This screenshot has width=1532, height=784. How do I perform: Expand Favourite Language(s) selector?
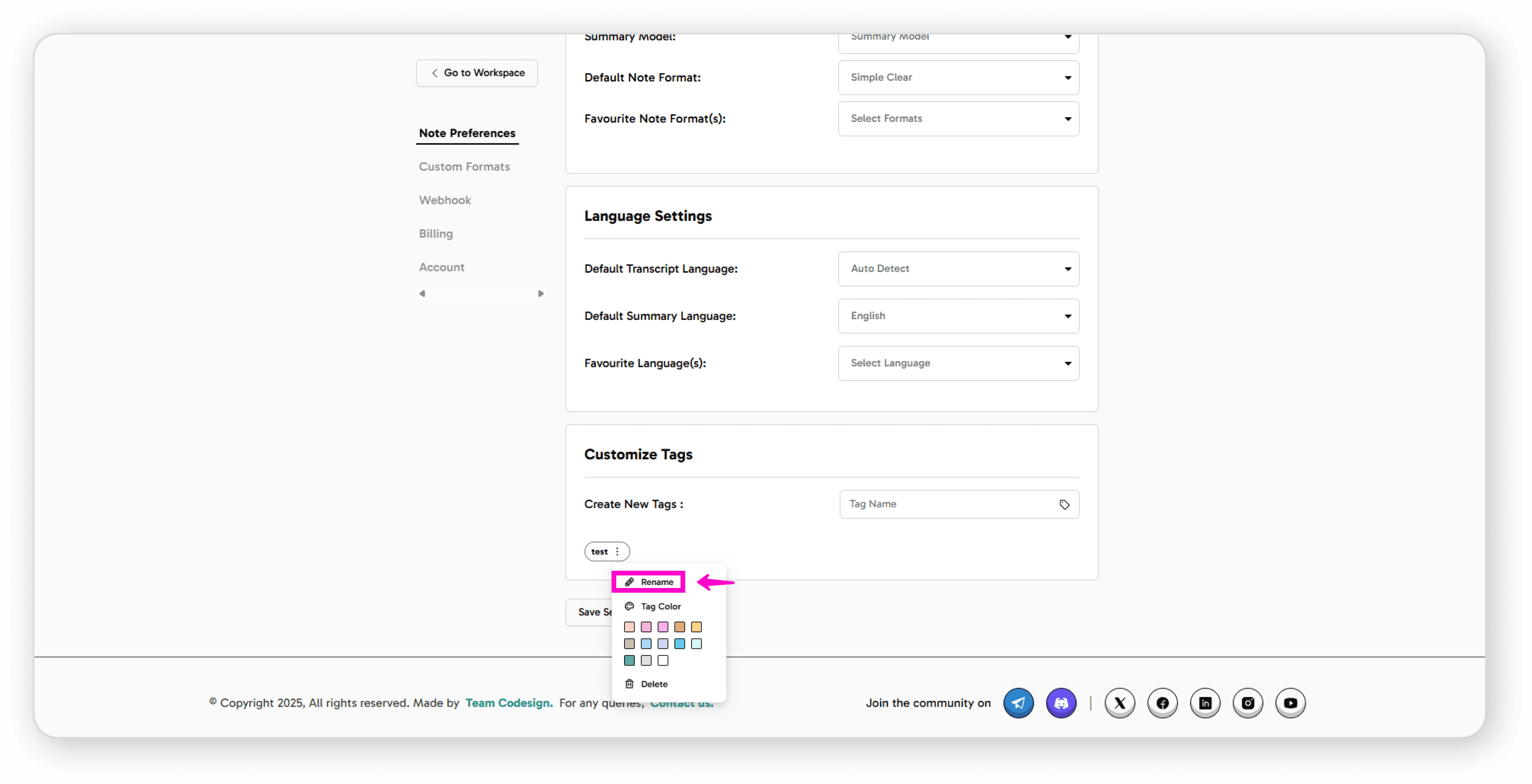[958, 363]
